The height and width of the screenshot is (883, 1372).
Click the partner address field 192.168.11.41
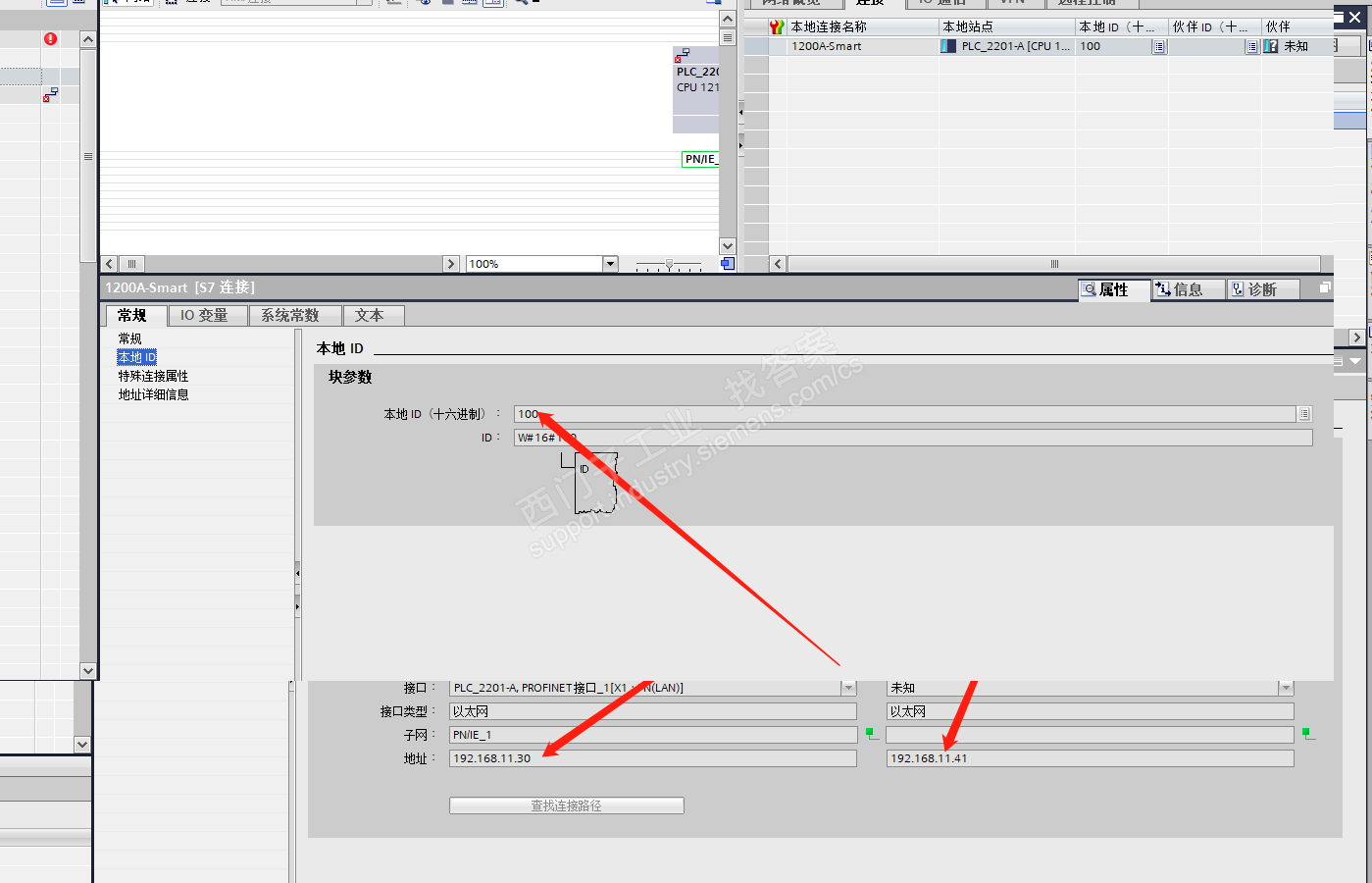1091,758
